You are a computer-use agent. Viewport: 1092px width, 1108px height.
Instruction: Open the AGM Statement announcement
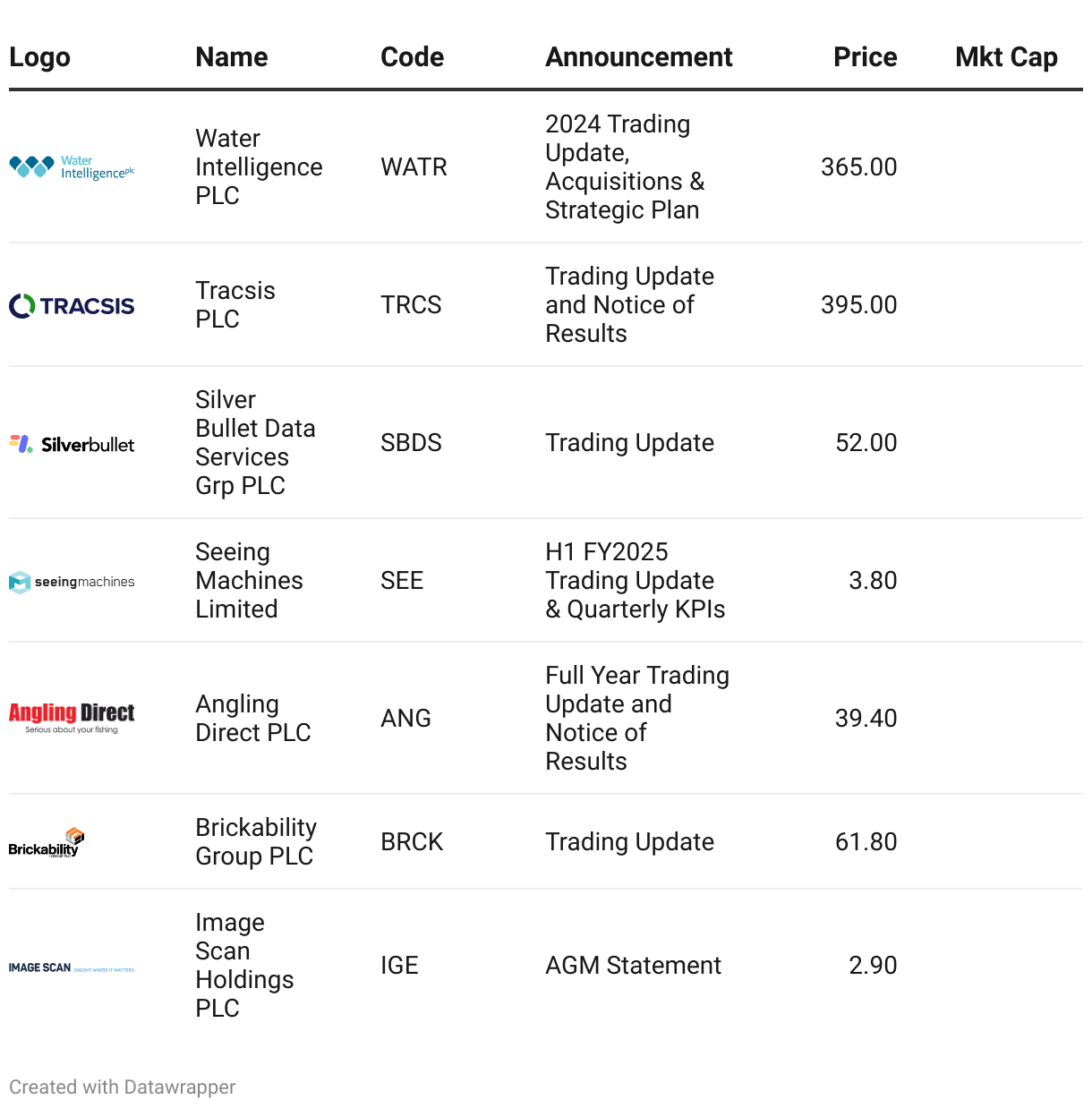pos(633,966)
